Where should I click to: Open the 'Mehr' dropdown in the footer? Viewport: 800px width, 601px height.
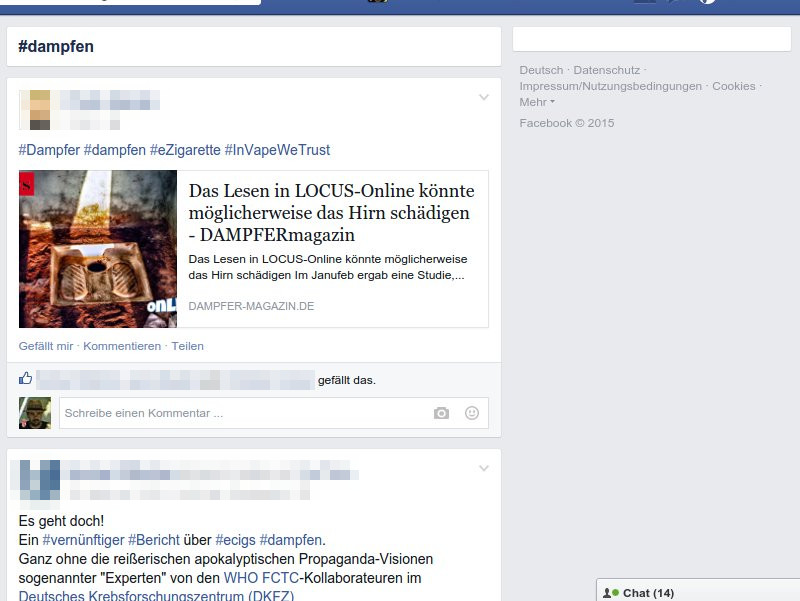537,102
